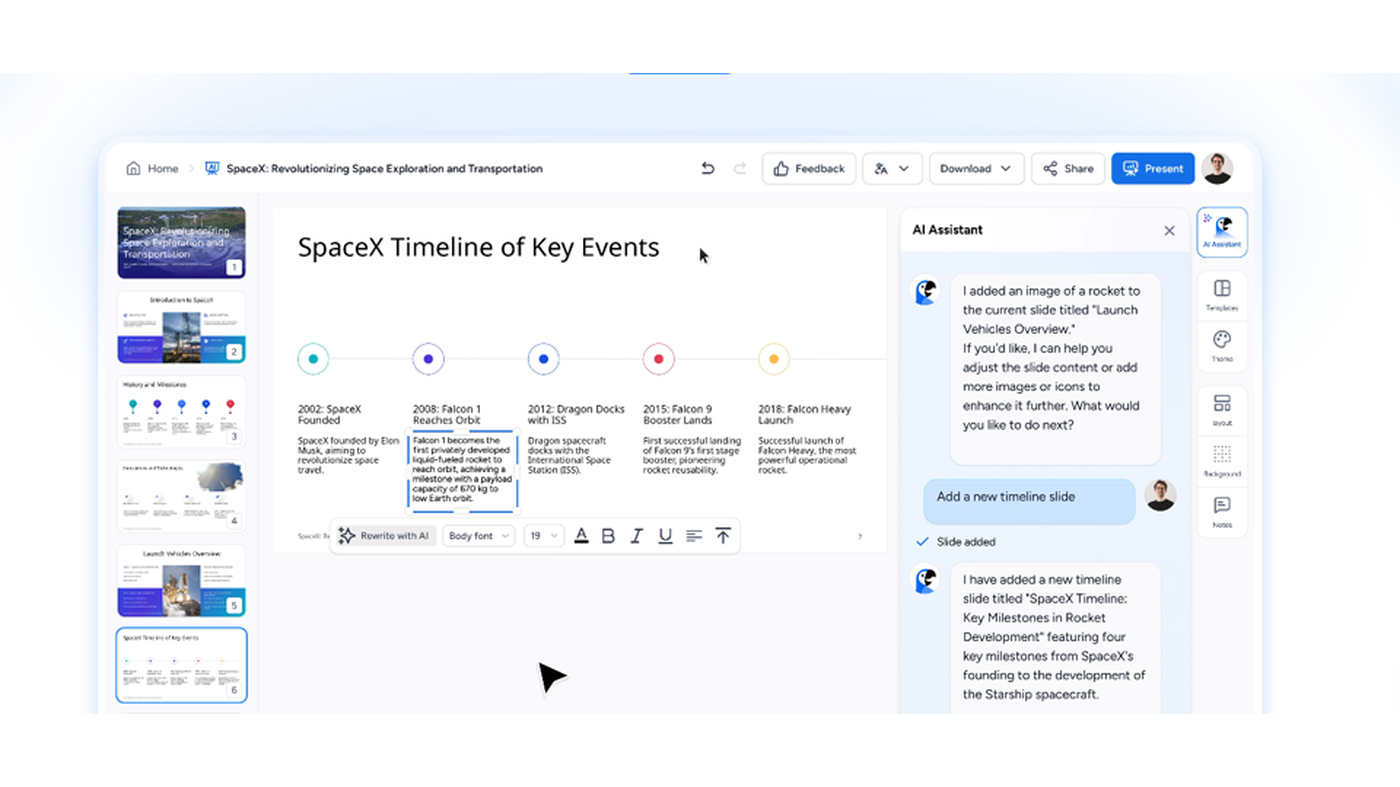Open the Background settings panel

click(1222, 461)
